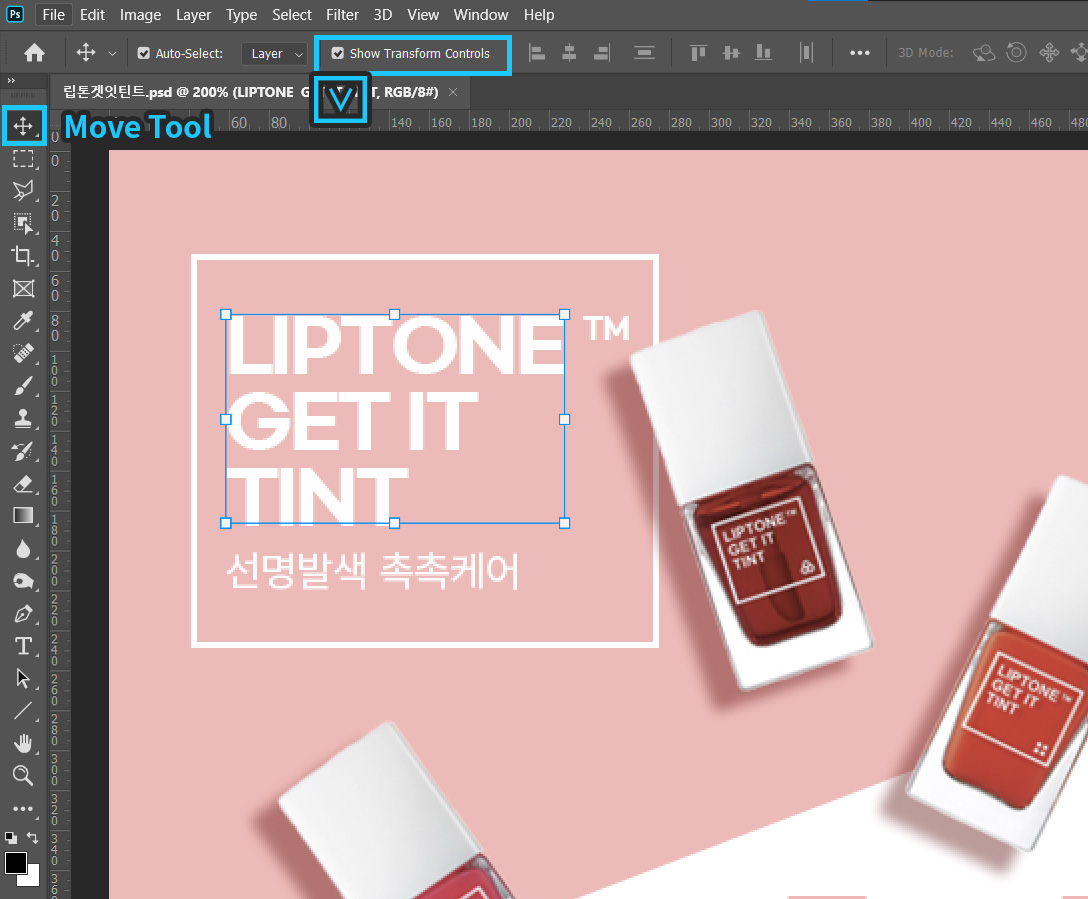Select the Frame tool

23,289
